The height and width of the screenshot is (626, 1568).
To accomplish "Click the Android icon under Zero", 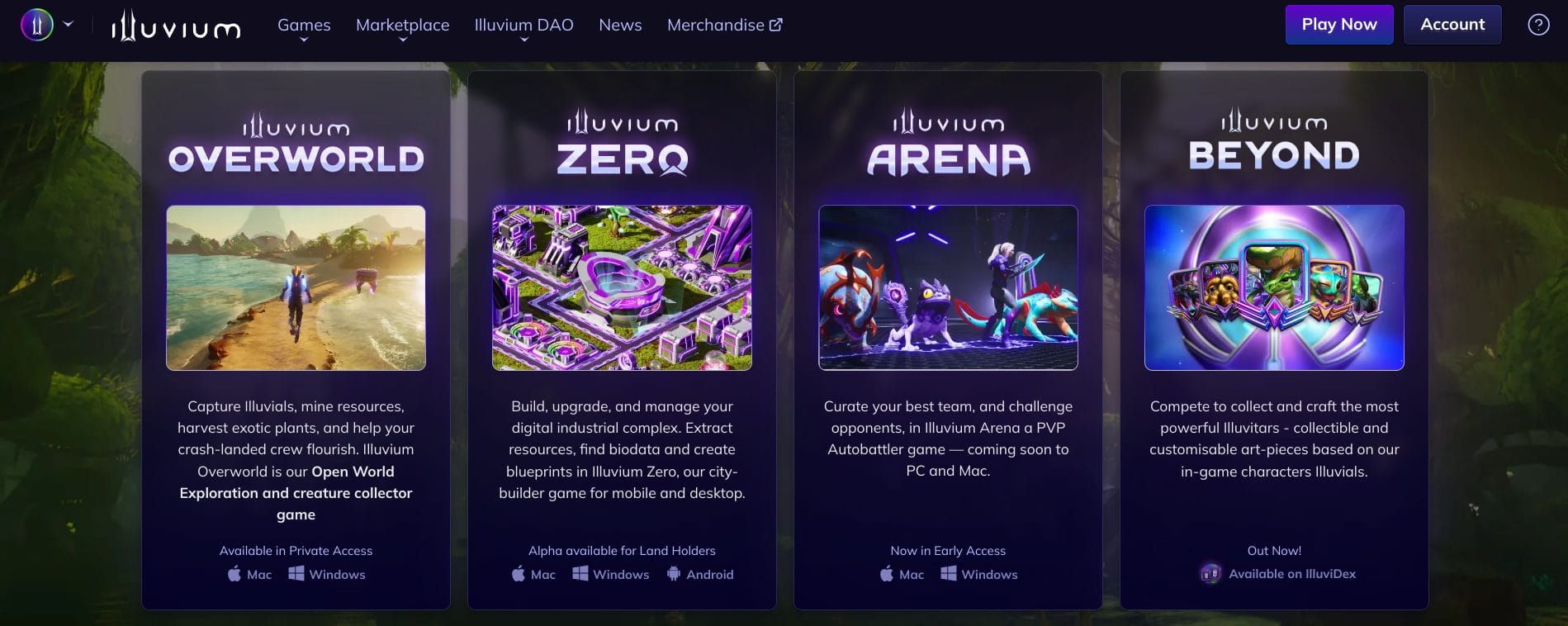I will 674,573.
